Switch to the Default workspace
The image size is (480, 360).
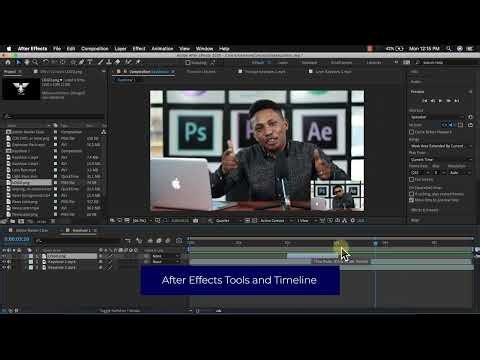(x=258, y=63)
